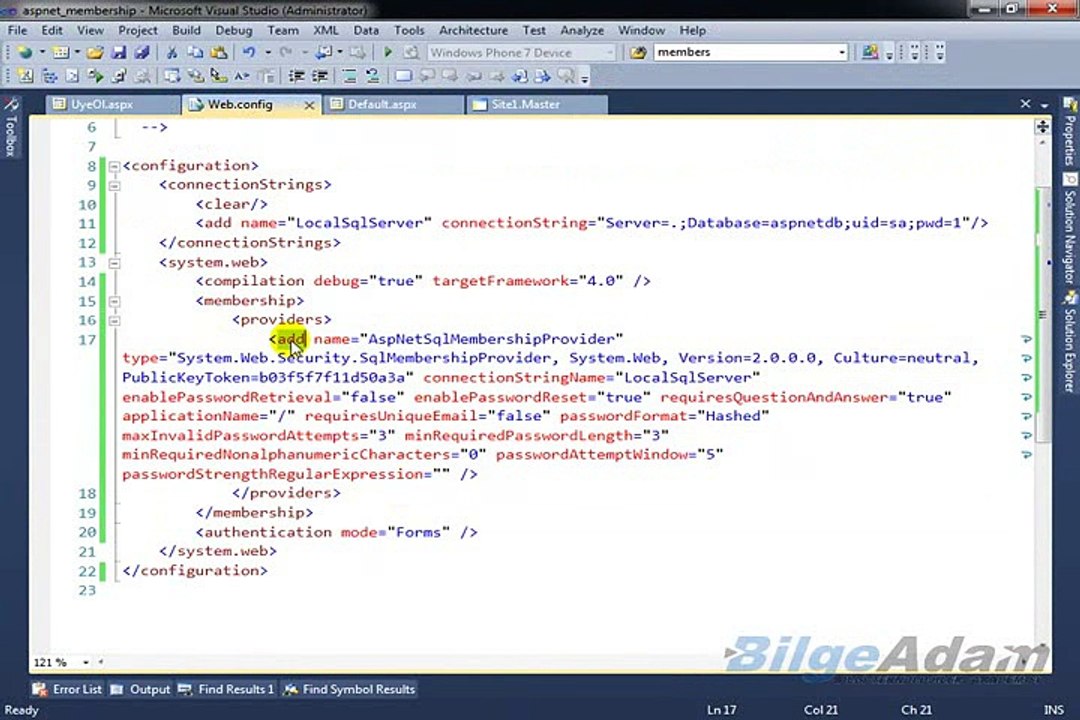1080x720 pixels.
Task: Open the active documents list dropdown arrow
Action: pyautogui.click(x=1044, y=105)
